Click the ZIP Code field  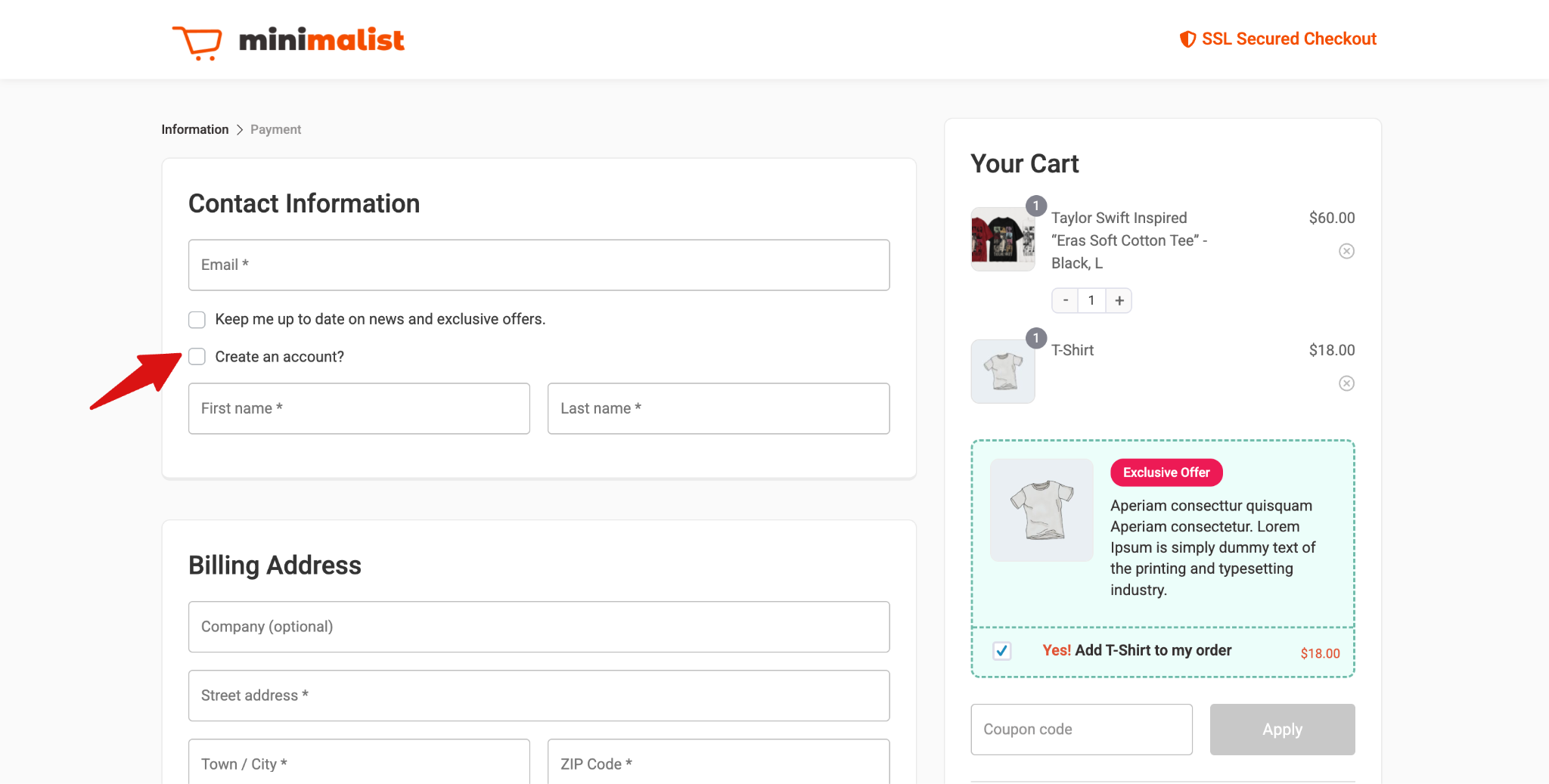(x=719, y=762)
